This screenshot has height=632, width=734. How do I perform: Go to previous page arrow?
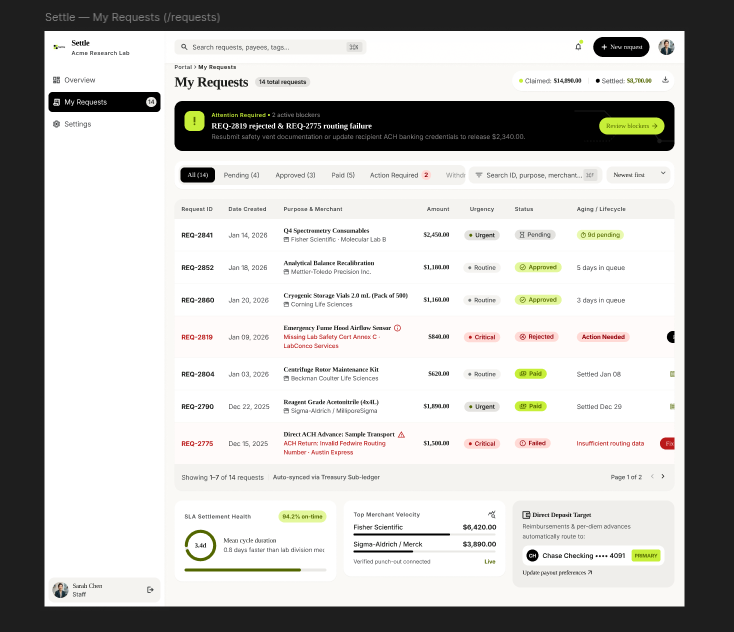pos(652,477)
